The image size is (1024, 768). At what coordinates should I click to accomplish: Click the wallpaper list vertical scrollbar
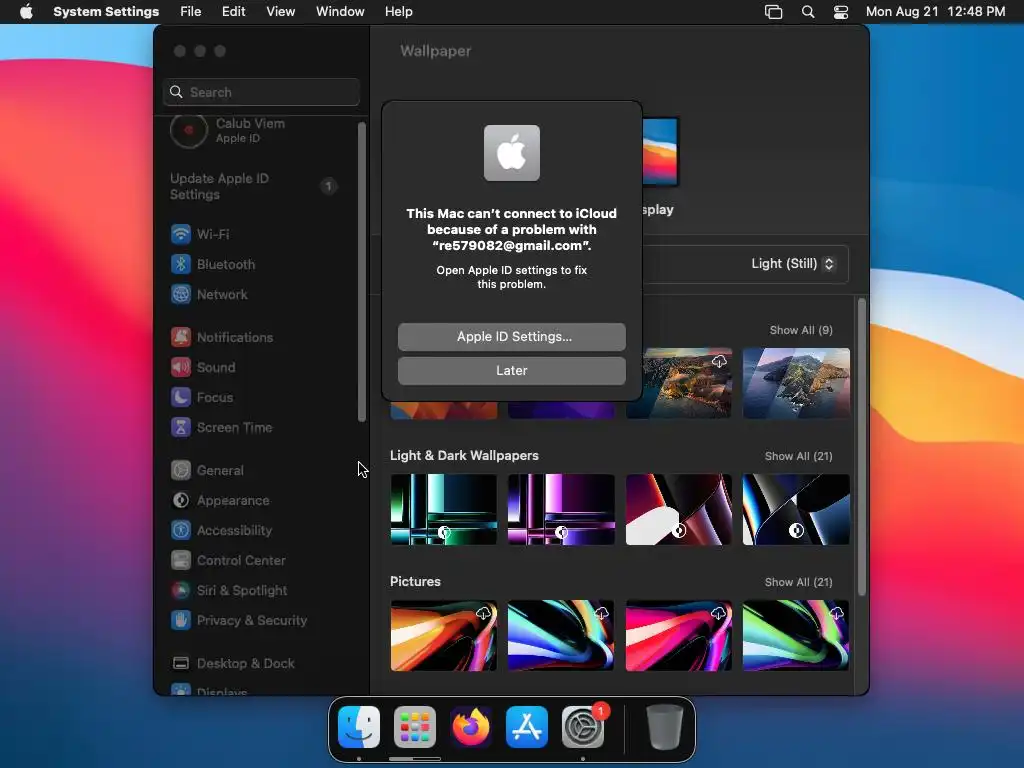[862, 447]
